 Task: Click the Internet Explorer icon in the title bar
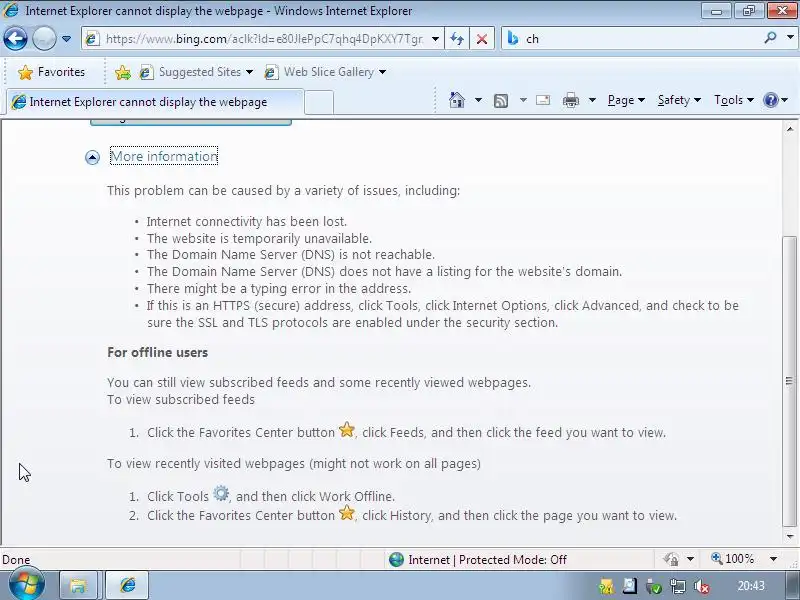click(x=11, y=10)
